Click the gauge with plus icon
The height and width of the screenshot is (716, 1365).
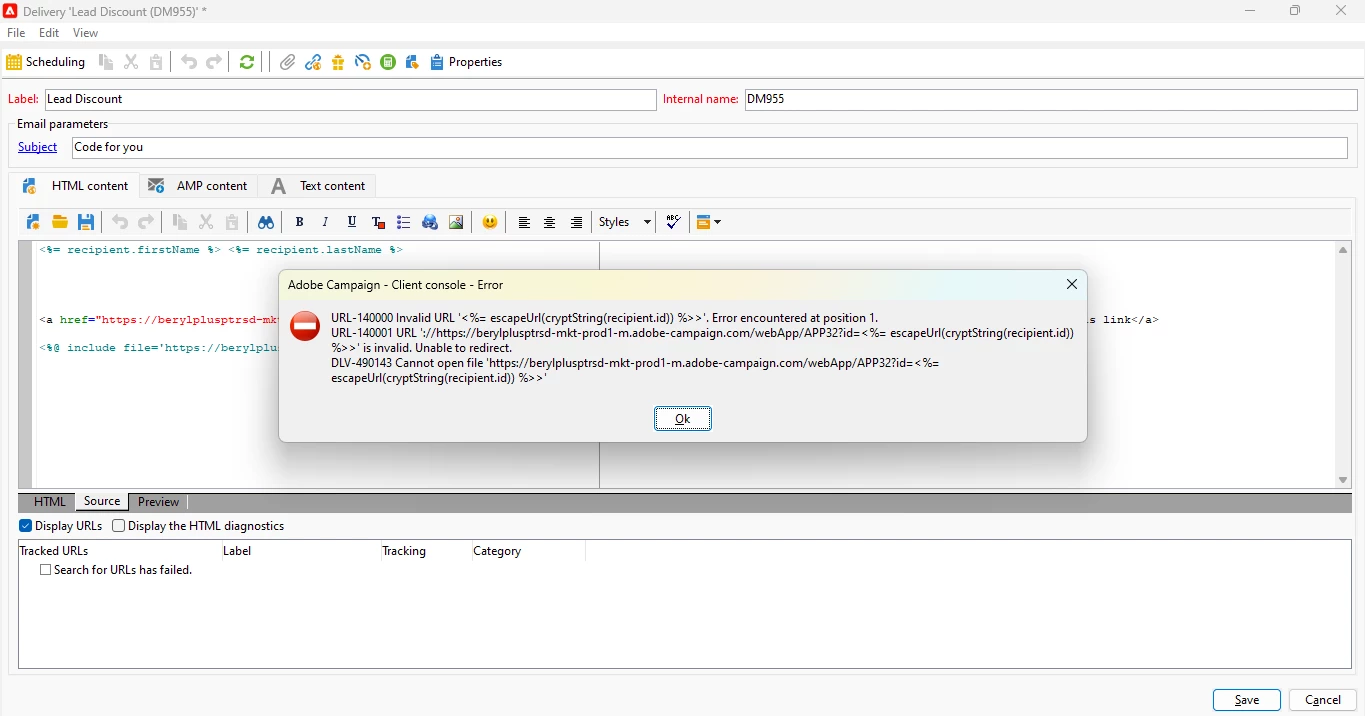[x=363, y=62]
